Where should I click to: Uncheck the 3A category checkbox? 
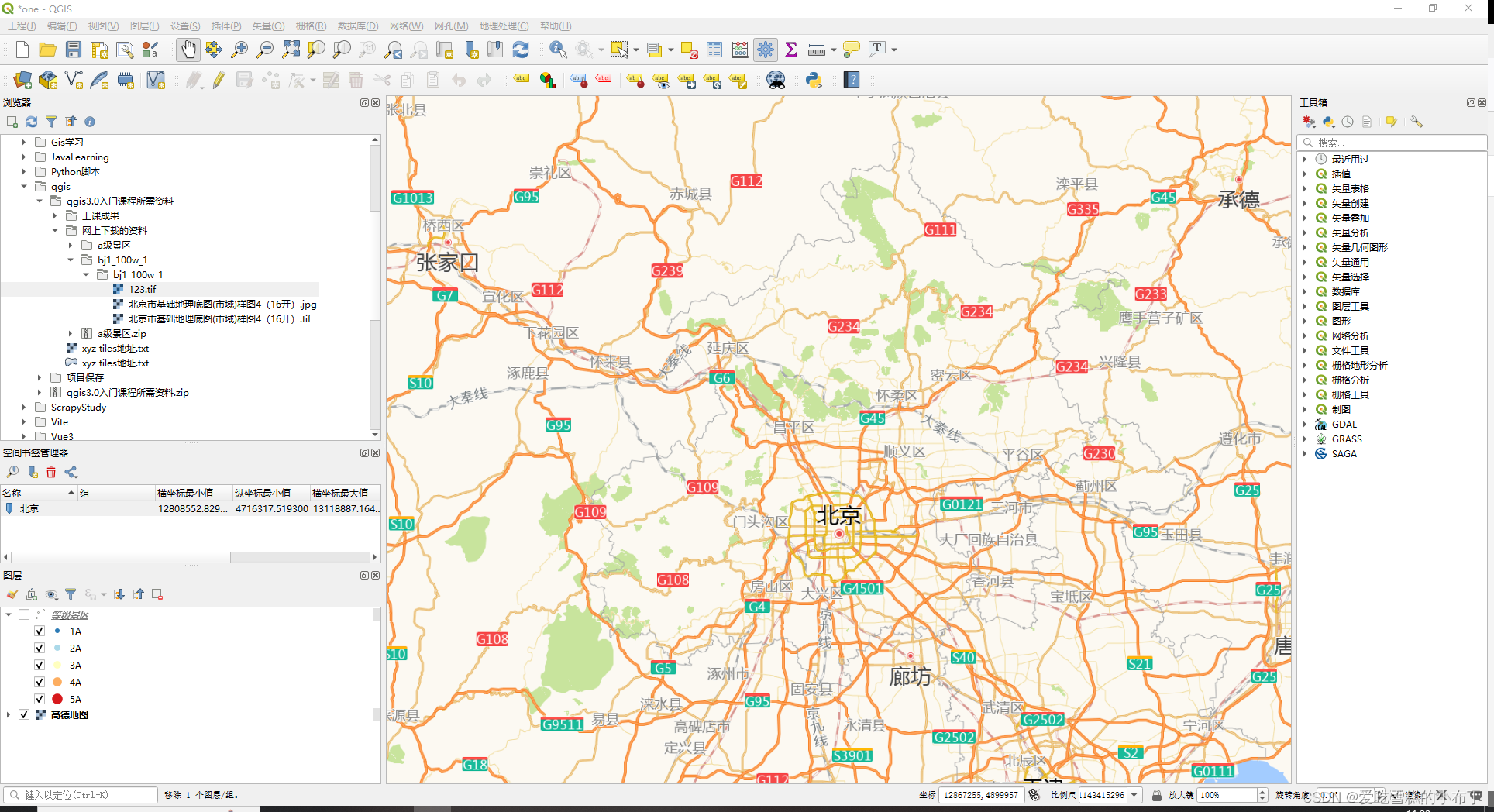(x=40, y=665)
